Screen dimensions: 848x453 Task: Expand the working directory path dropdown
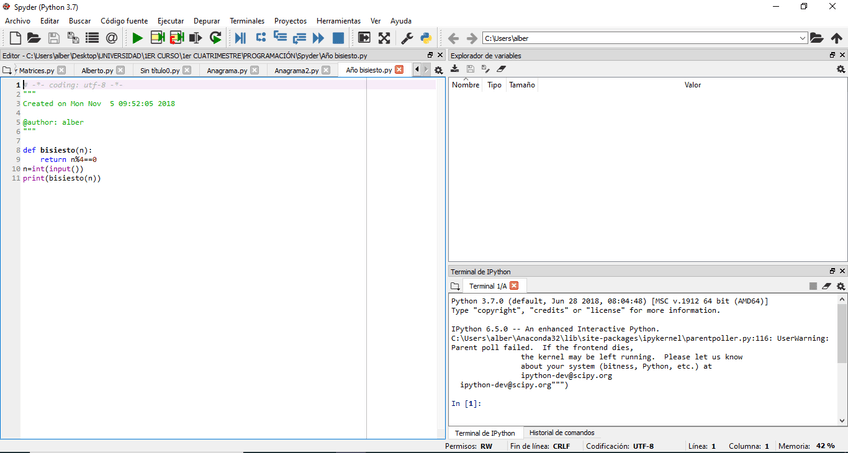pos(802,38)
